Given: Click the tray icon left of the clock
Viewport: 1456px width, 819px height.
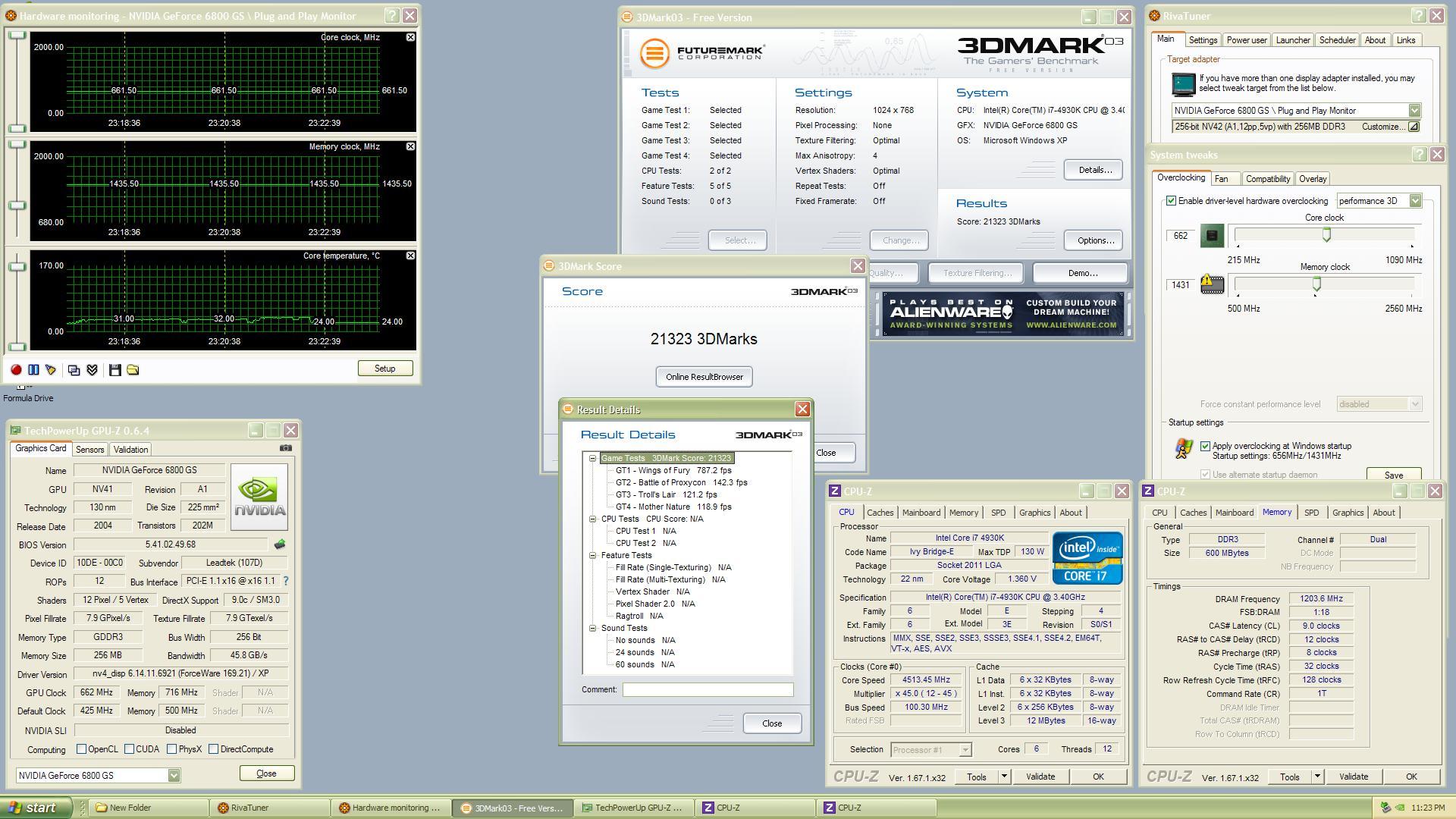Looking at the screenshot, I should [1385, 808].
